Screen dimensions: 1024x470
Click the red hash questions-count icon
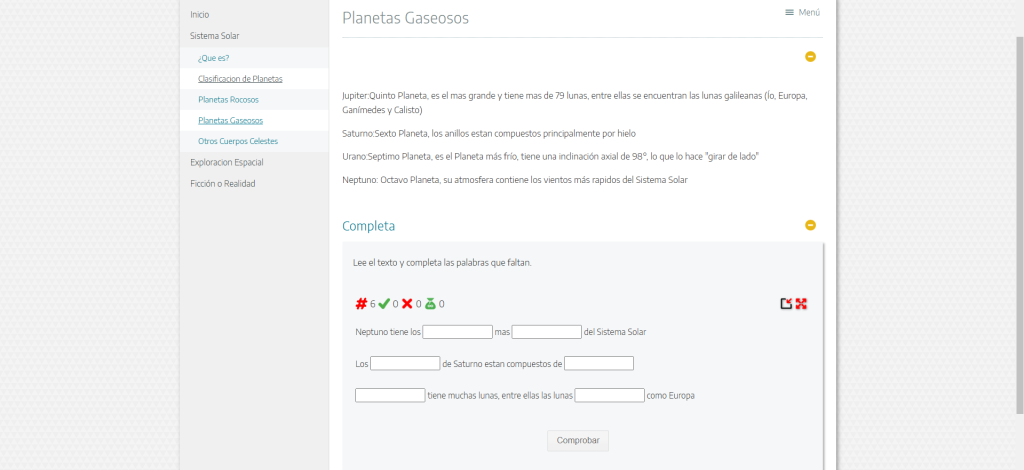361,304
